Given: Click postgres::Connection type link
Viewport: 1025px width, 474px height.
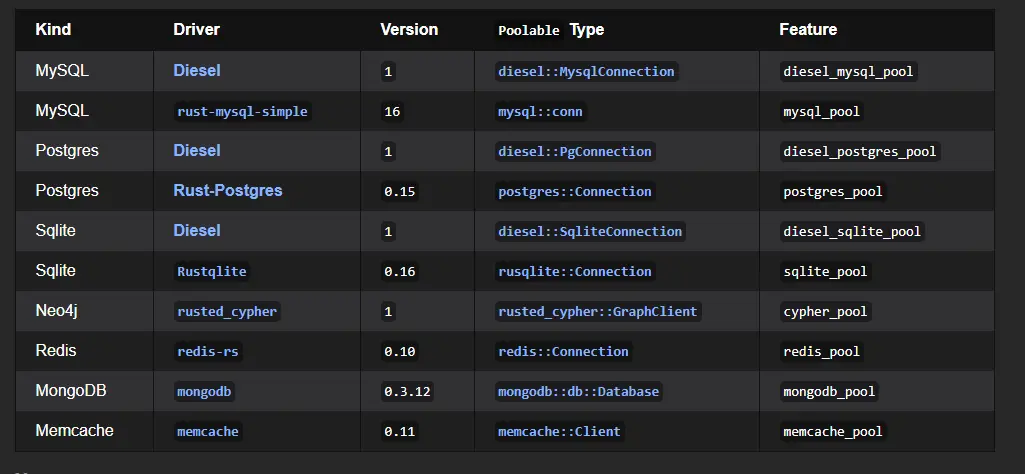Looking at the screenshot, I should pyautogui.click(x=575, y=192).
